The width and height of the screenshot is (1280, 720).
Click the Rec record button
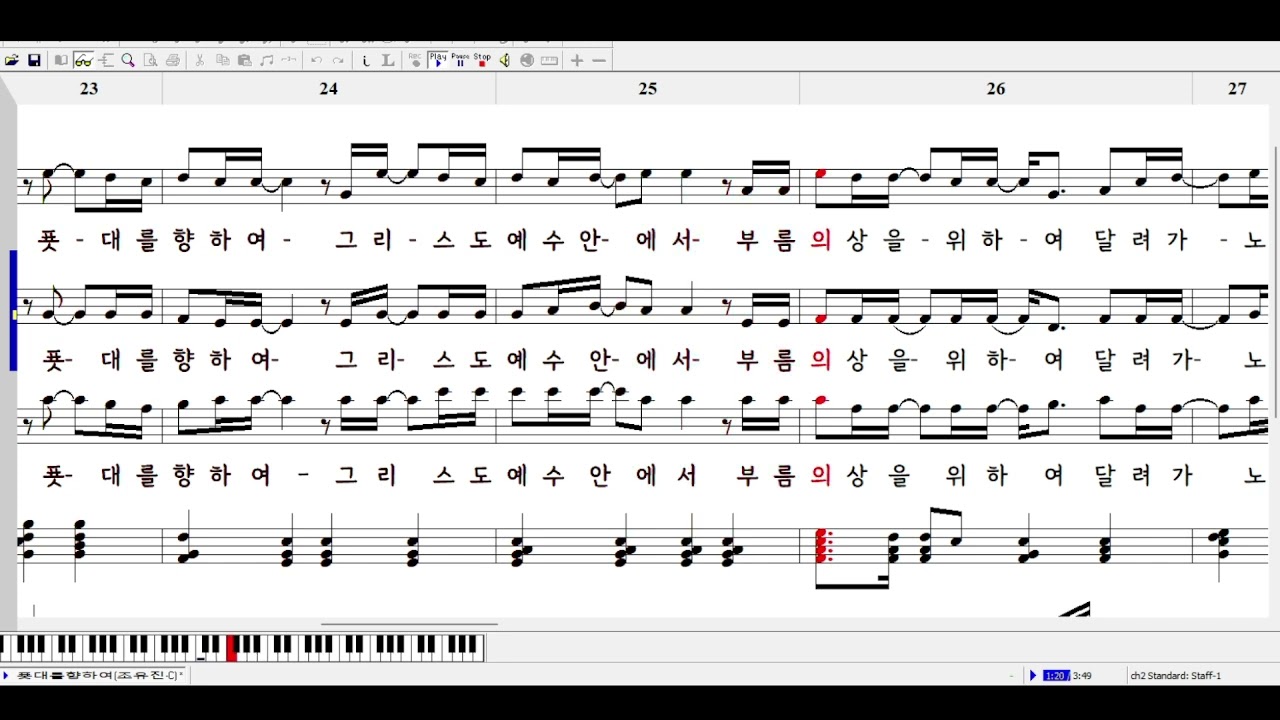pyautogui.click(x=415, y=60)
